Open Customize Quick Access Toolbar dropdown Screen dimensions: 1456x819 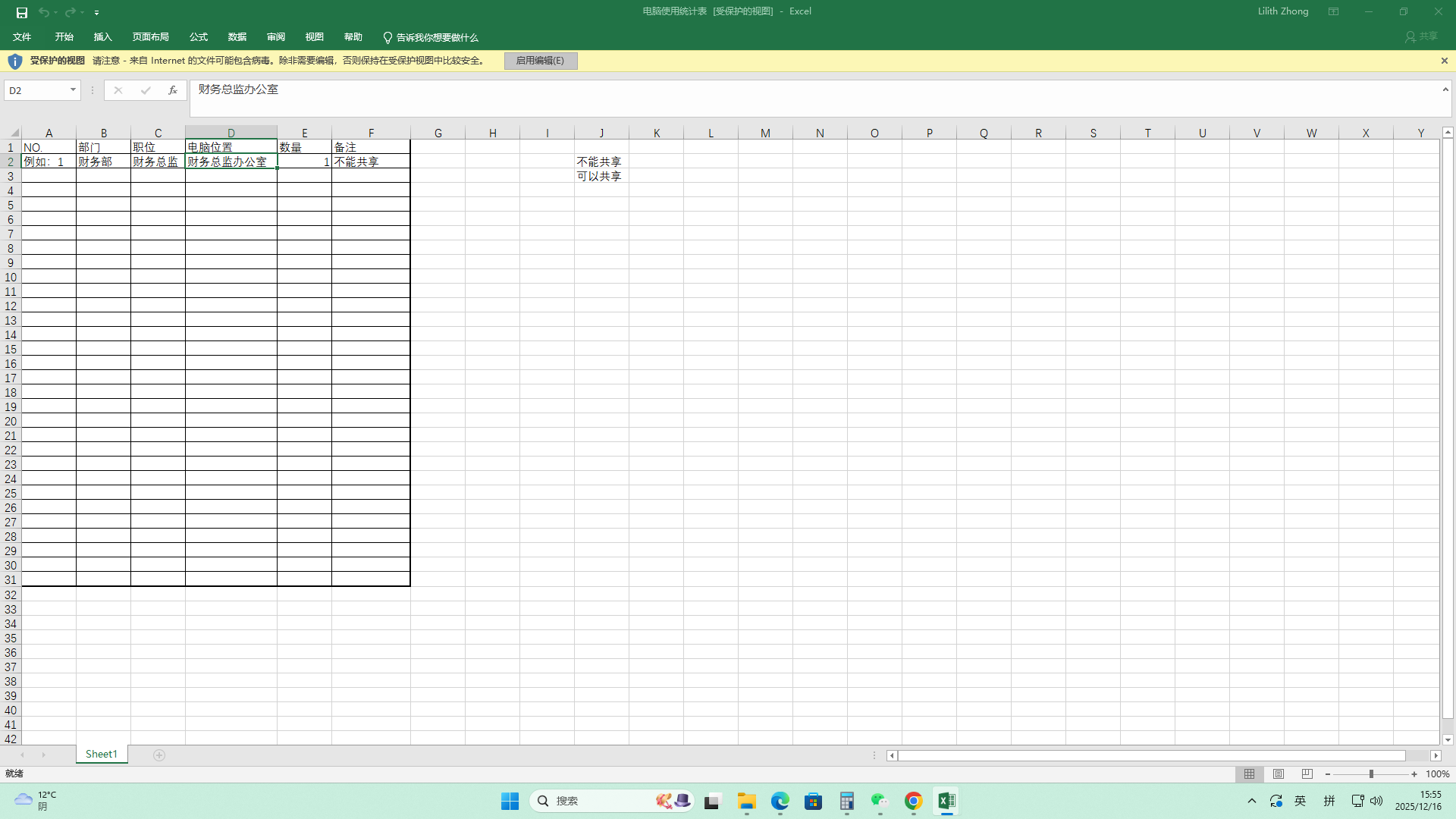(x=96, y=13)
